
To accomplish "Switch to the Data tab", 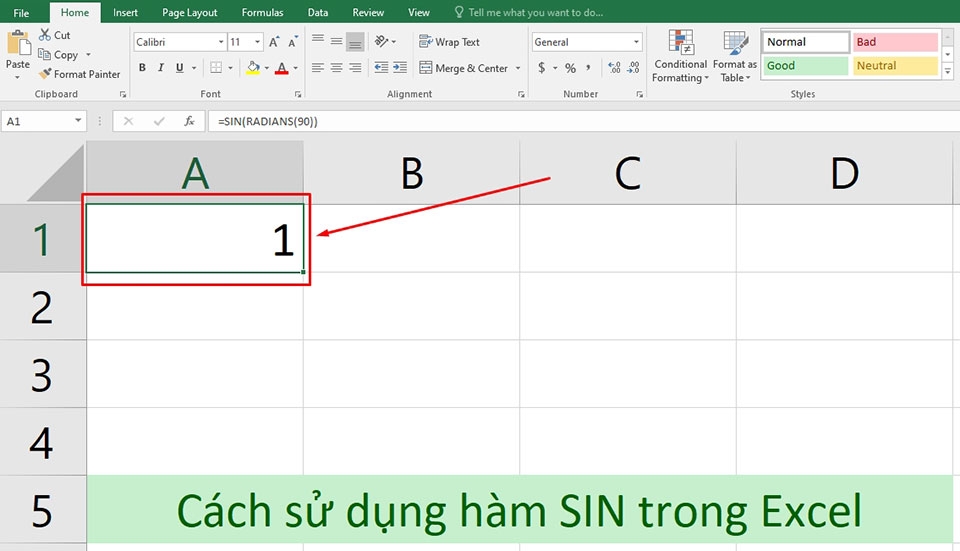I will point(317,12).
